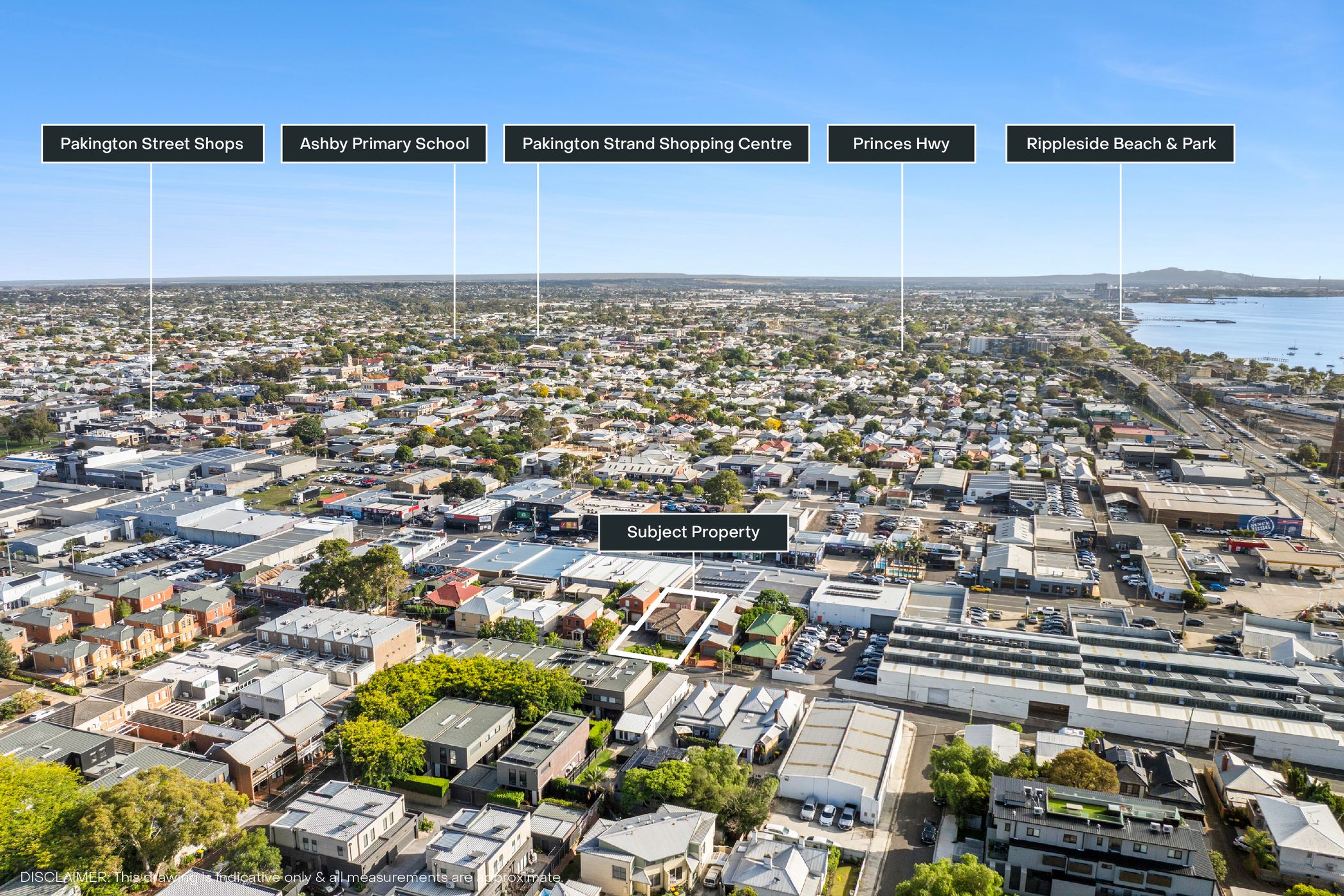Click the bottom end of the Ashby Primary School pointer line
1344x896 pixels.
(x=455, y=337)
